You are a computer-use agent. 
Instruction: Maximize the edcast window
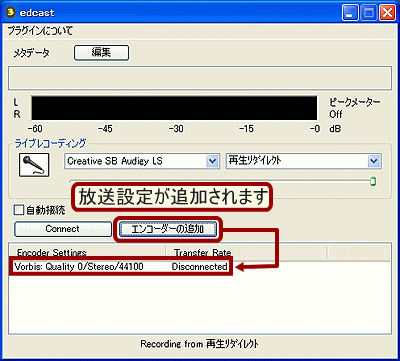369,14
